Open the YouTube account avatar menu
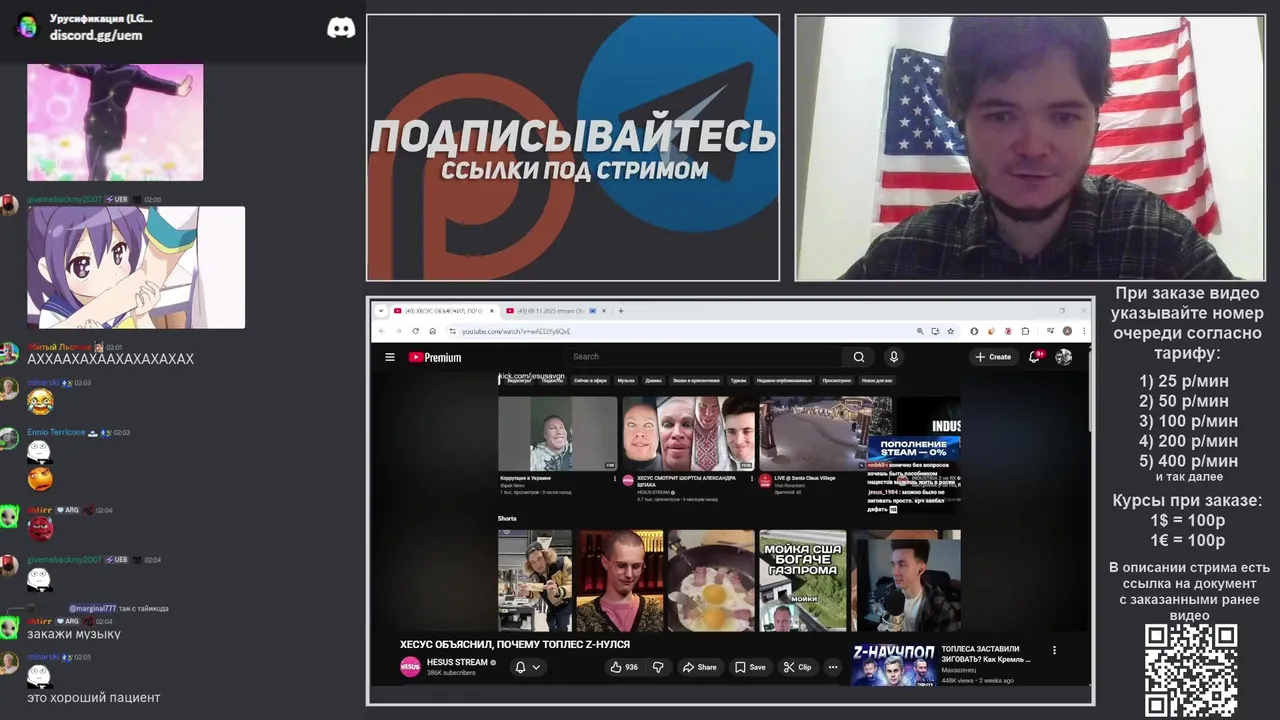Image resolution: width=1280 pixels, height=720 pixels. [1064, 357]
